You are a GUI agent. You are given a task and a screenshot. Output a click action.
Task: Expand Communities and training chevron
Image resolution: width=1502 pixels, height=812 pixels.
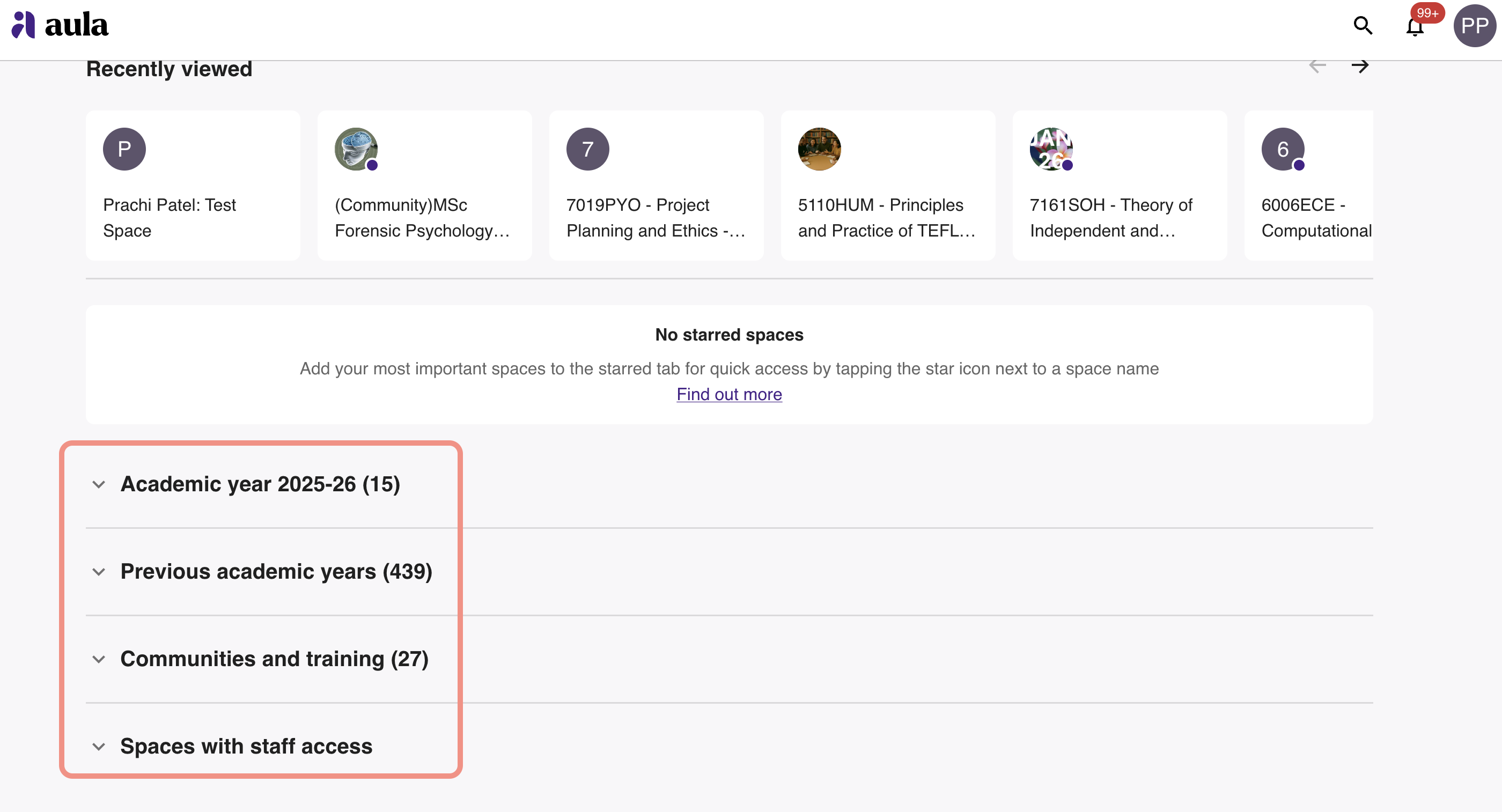(99, 659)
